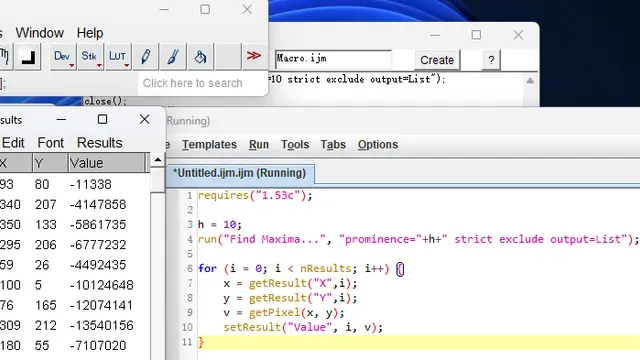Click the getResult("Y",i) code line
This screenshot has width=640, height=360.
tap(290, 298)
